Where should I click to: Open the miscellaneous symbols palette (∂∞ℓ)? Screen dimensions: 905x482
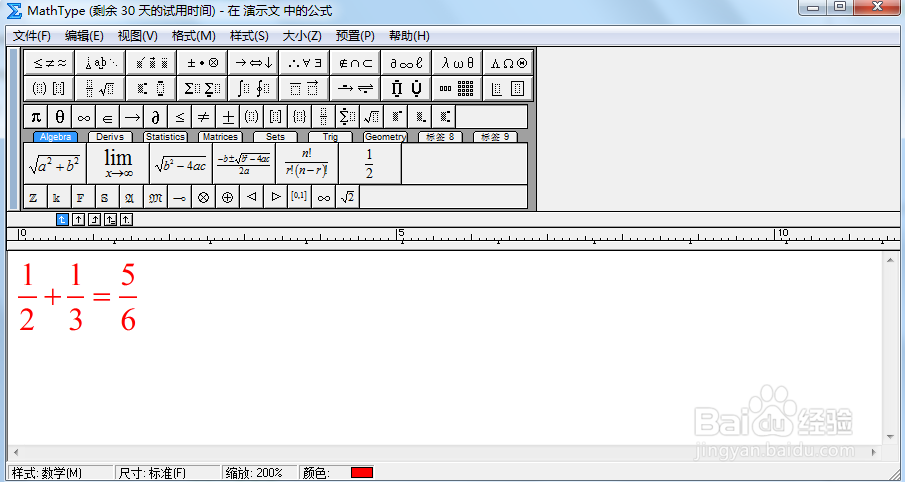pos(406,63)
